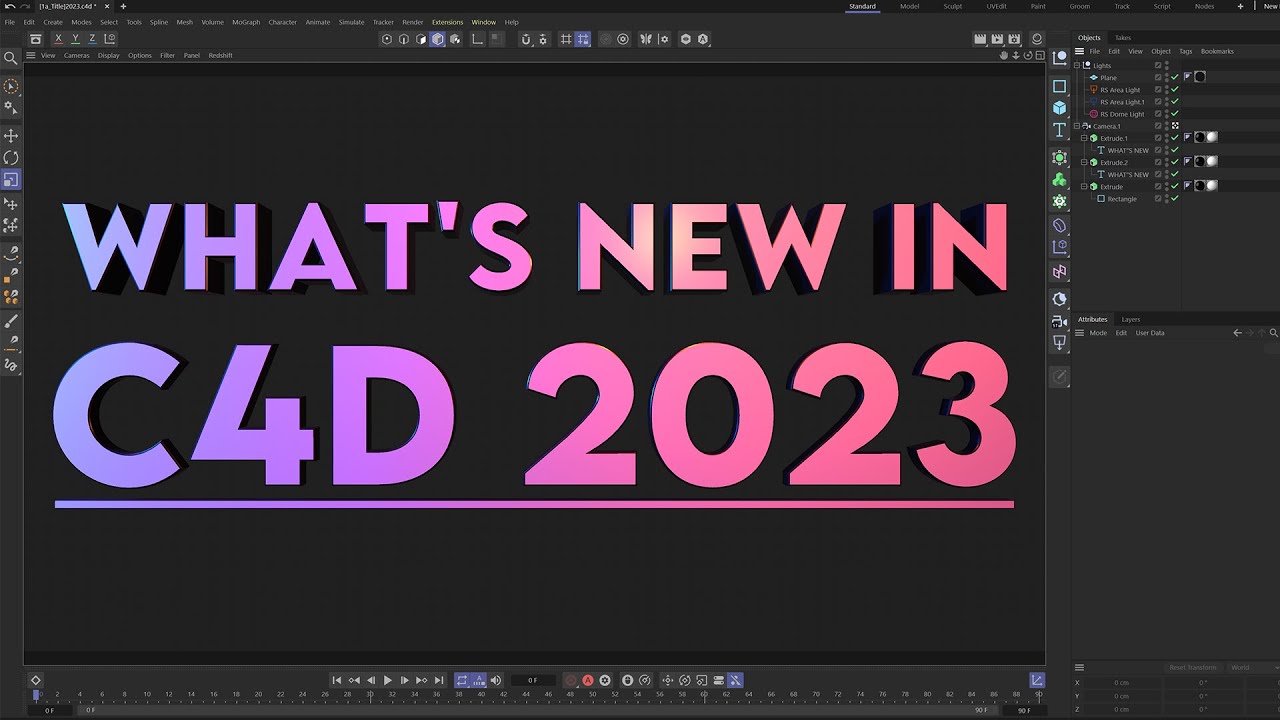
Task: Open Attributes User Data menu
Action: coord(1150,333)
